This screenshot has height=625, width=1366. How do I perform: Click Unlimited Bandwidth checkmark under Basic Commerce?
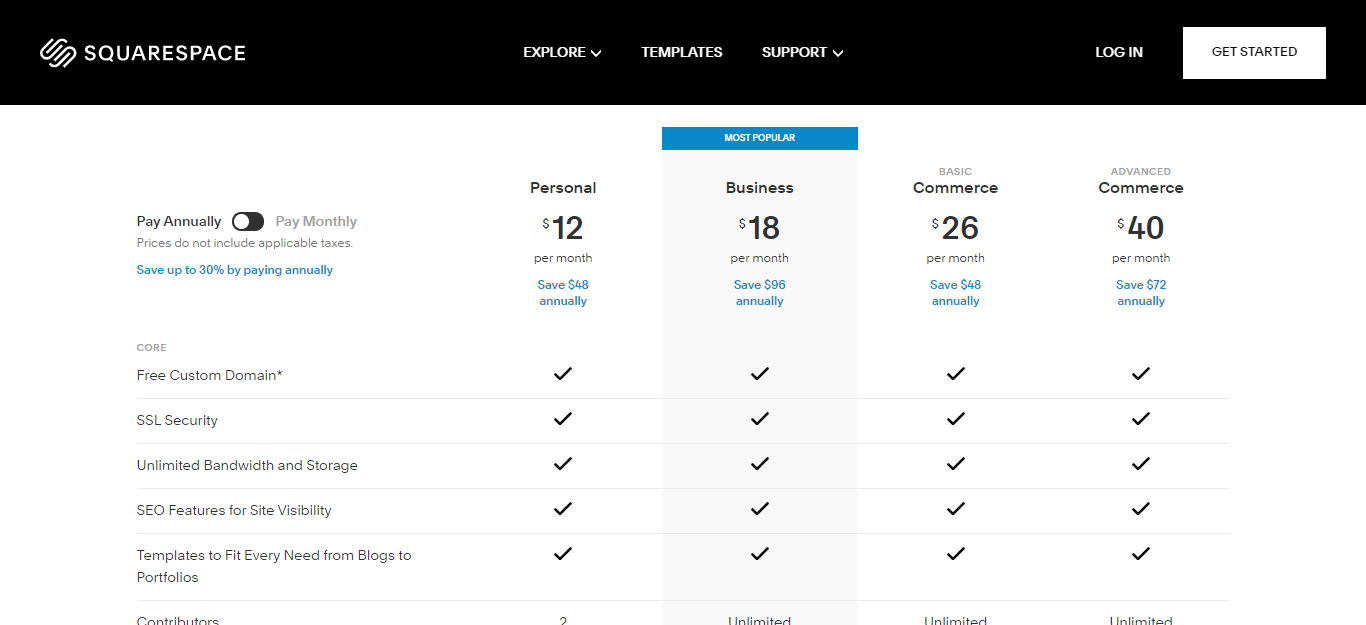(x=956, y=464)
